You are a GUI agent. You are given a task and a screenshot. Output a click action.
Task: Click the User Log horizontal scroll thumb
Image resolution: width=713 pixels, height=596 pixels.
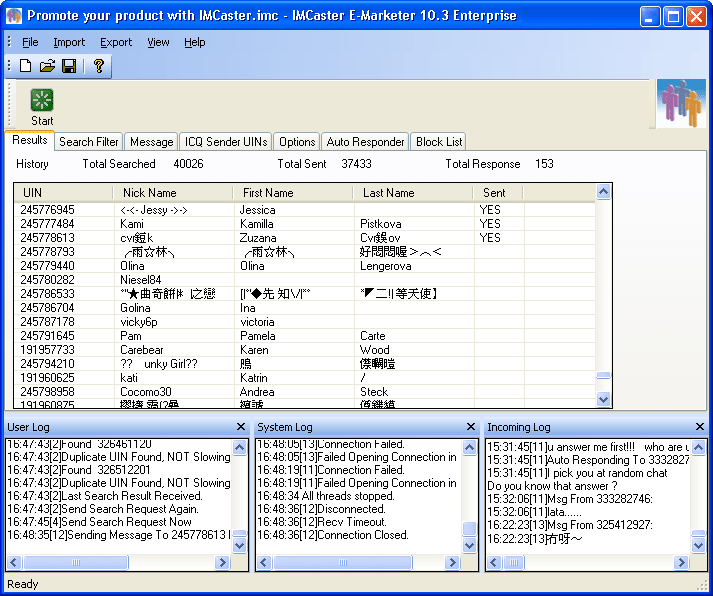point(76,562)
